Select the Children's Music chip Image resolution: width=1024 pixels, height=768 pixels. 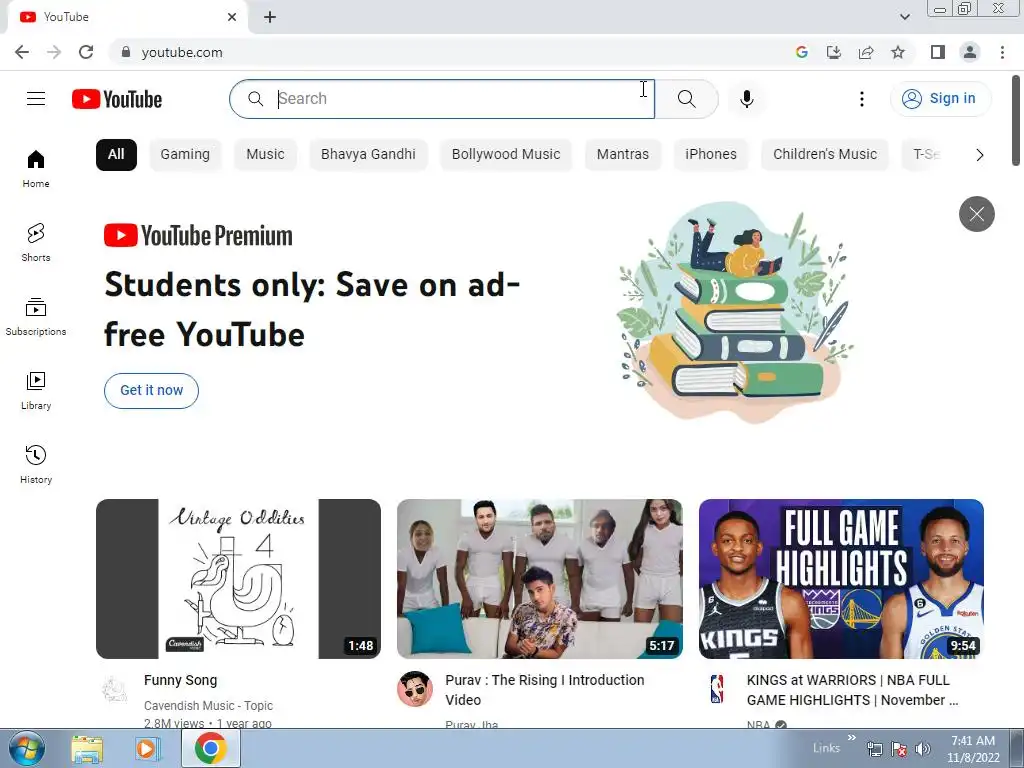pyautogui.click(x=825, y=155)
